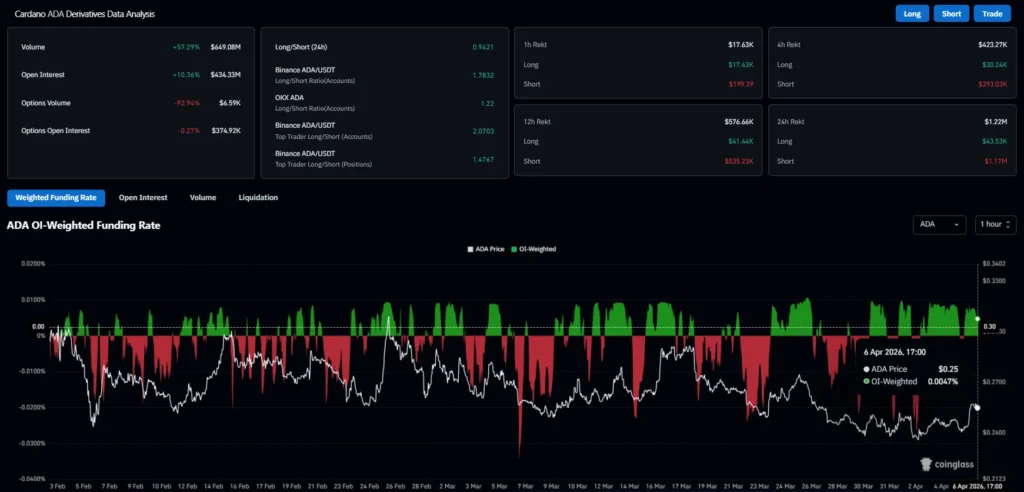This screenshot has height=492, width=1024.
Task: Click the white dot beside ADA Price in tooltip
Action: 867,368
